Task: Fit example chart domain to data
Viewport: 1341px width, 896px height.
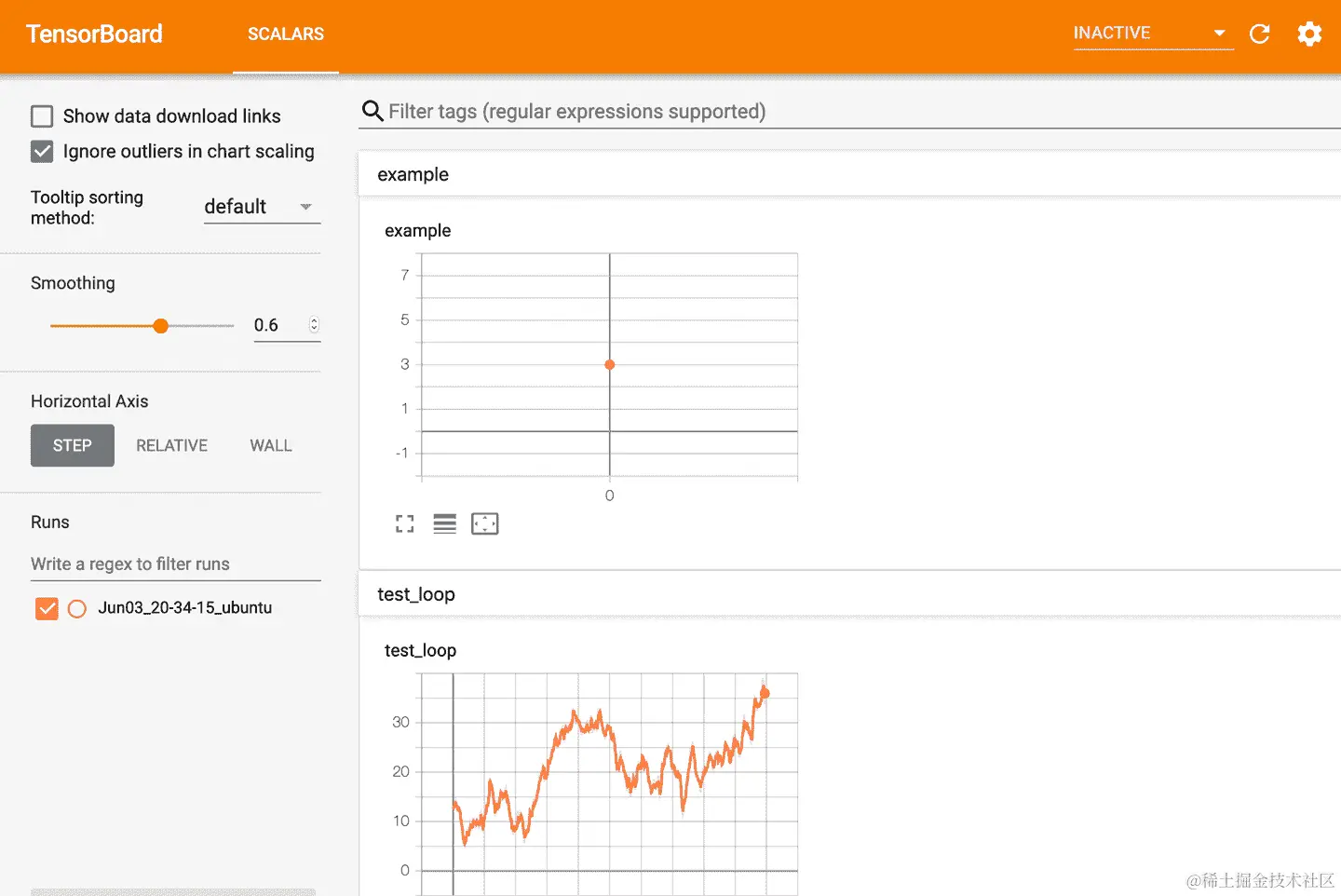Action: click(x=485, y=524)
